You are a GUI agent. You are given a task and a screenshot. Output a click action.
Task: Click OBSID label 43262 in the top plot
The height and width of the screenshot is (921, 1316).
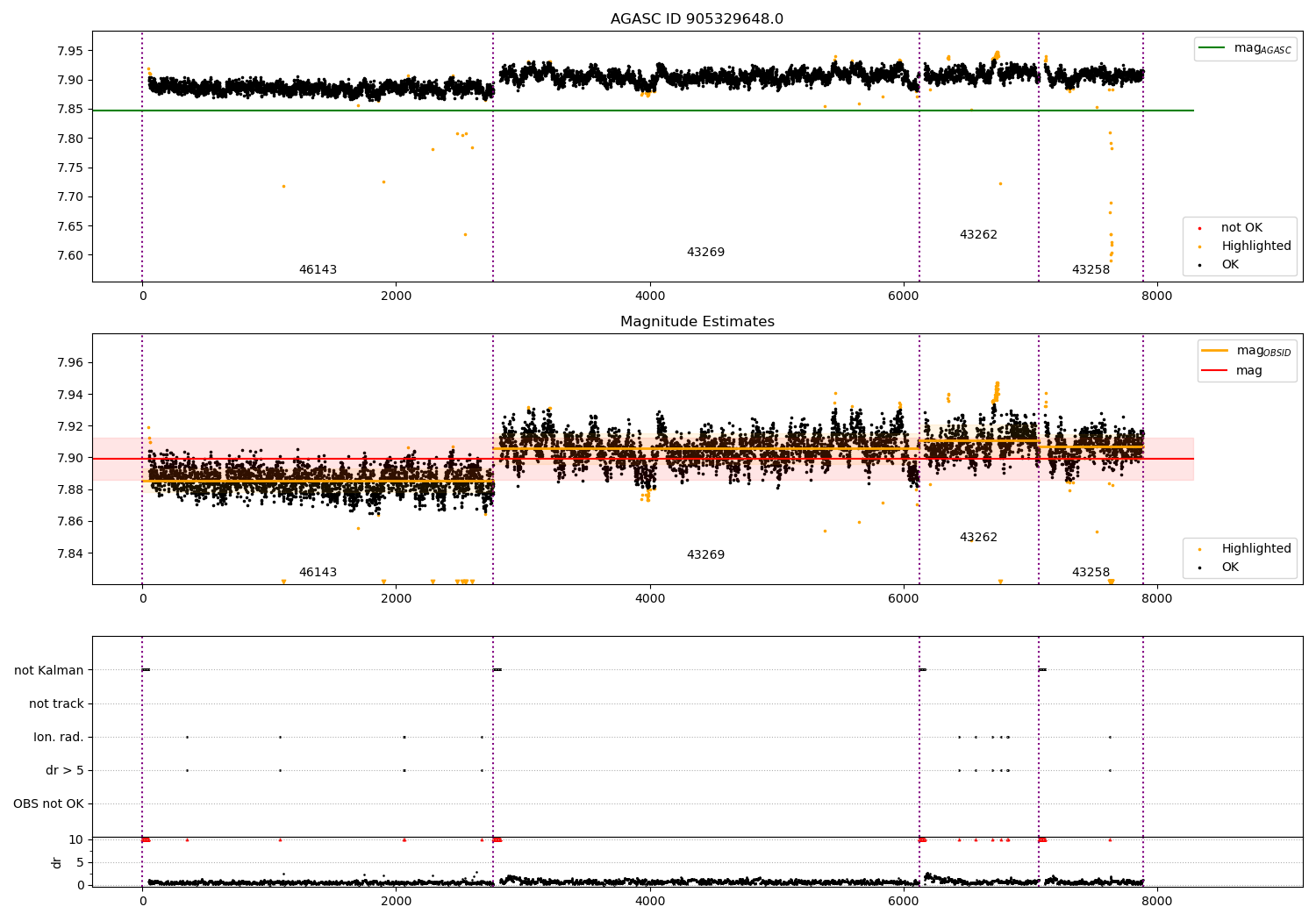click(978, 235)
